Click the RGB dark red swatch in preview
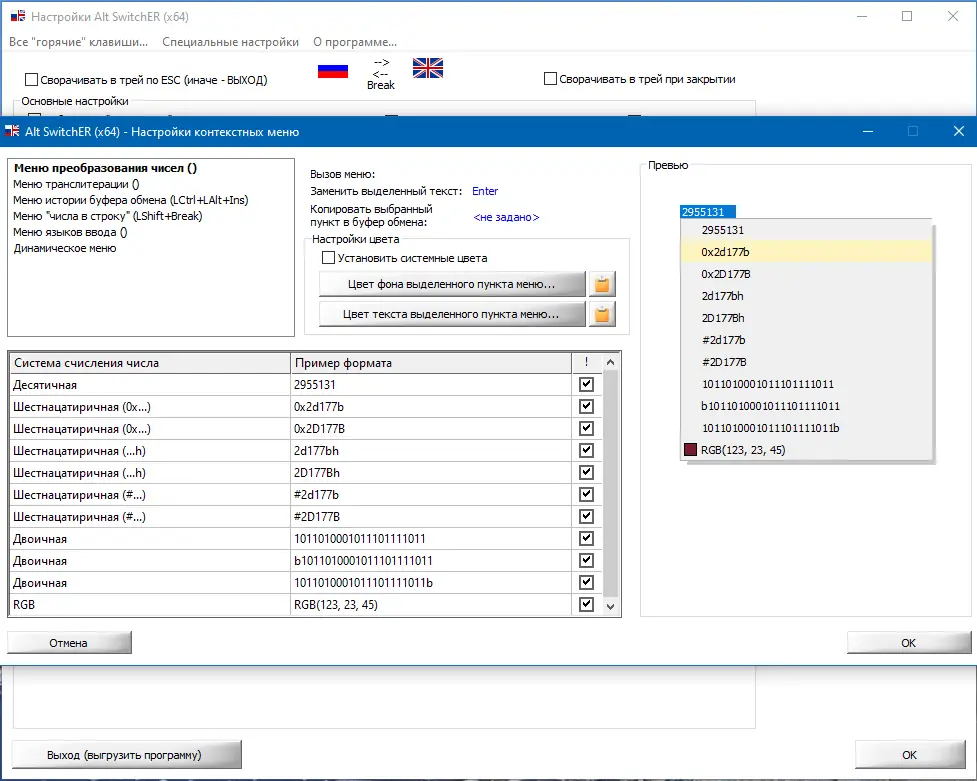This screenshot has height=781, width=977. click(x=690, y=450)
